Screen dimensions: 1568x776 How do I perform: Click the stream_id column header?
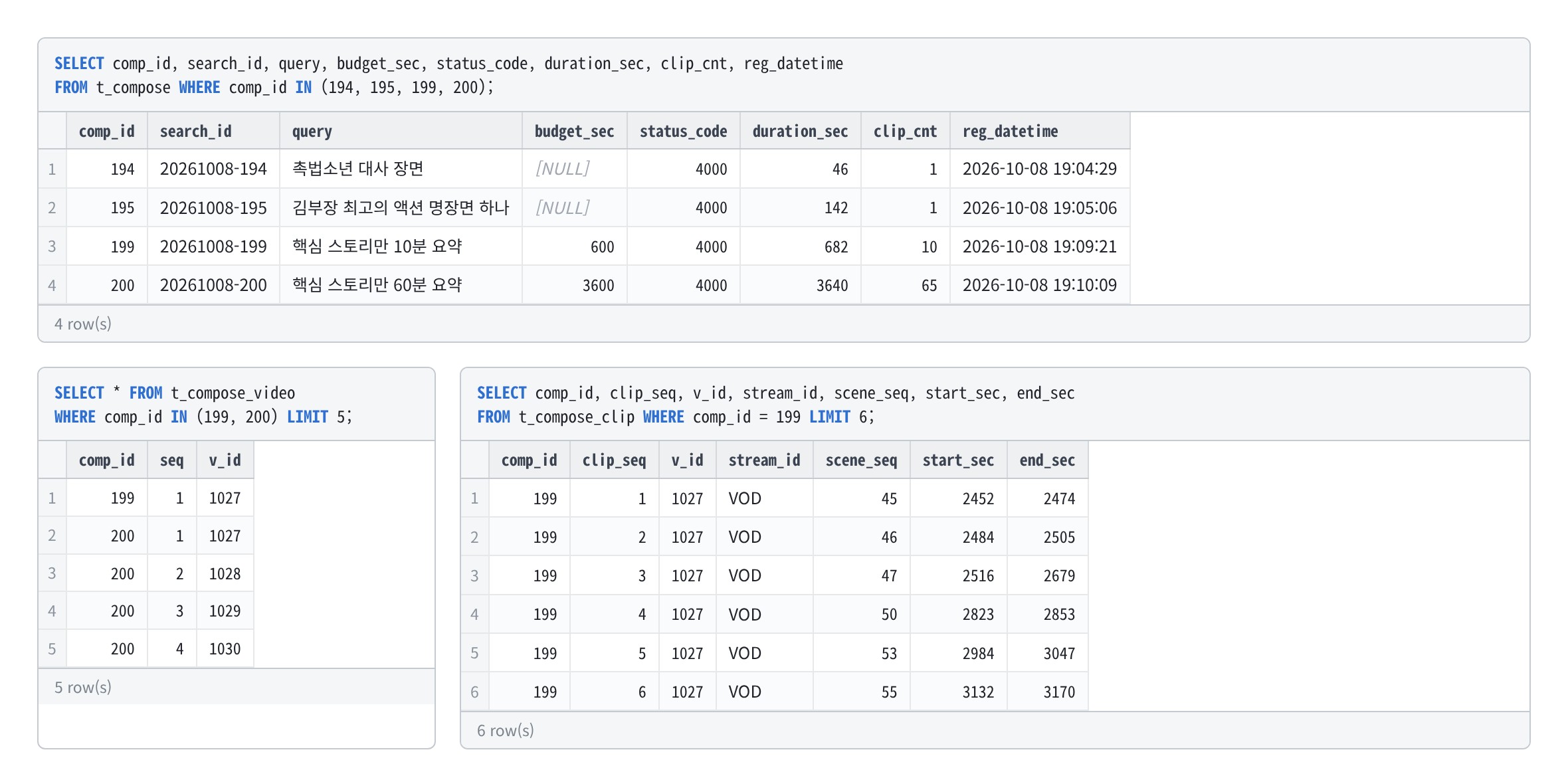coord(764,460)
